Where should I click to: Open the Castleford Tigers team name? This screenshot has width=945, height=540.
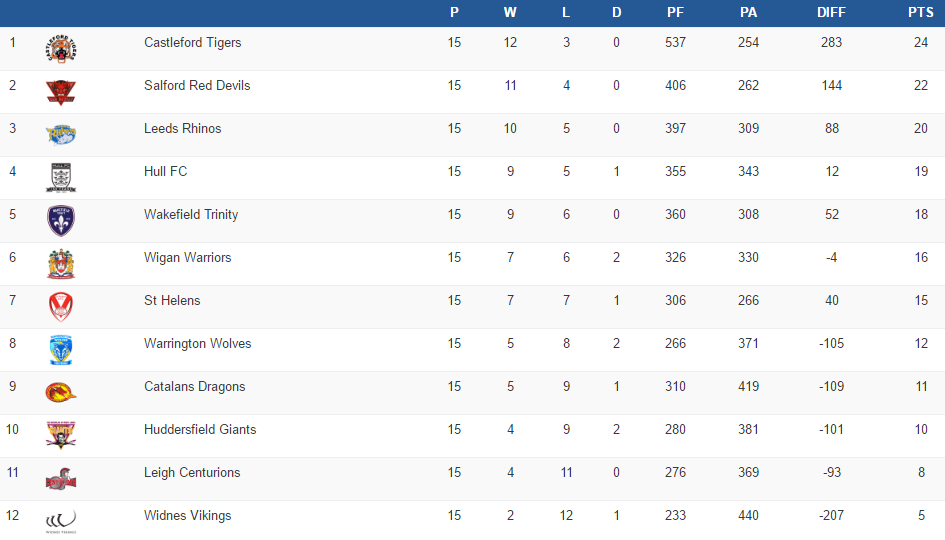click(x=193, y=43)
